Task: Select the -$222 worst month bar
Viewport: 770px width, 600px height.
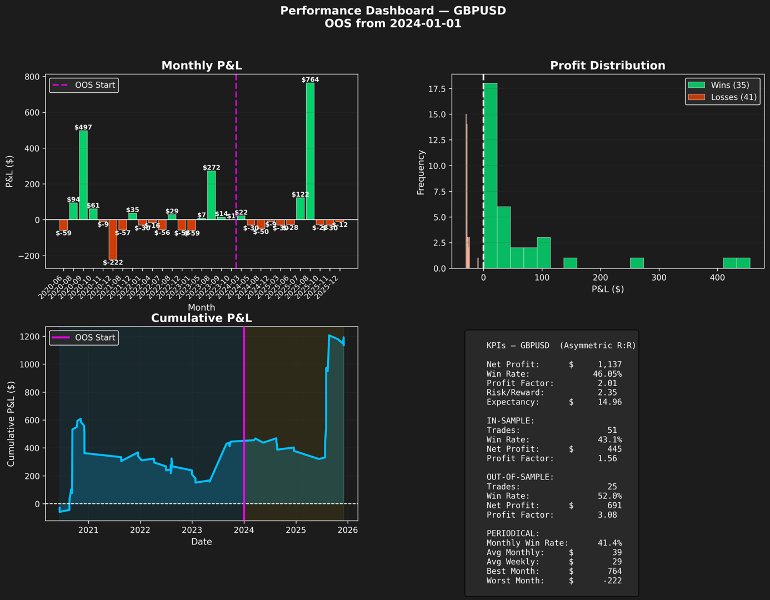Action: (113, 239)
